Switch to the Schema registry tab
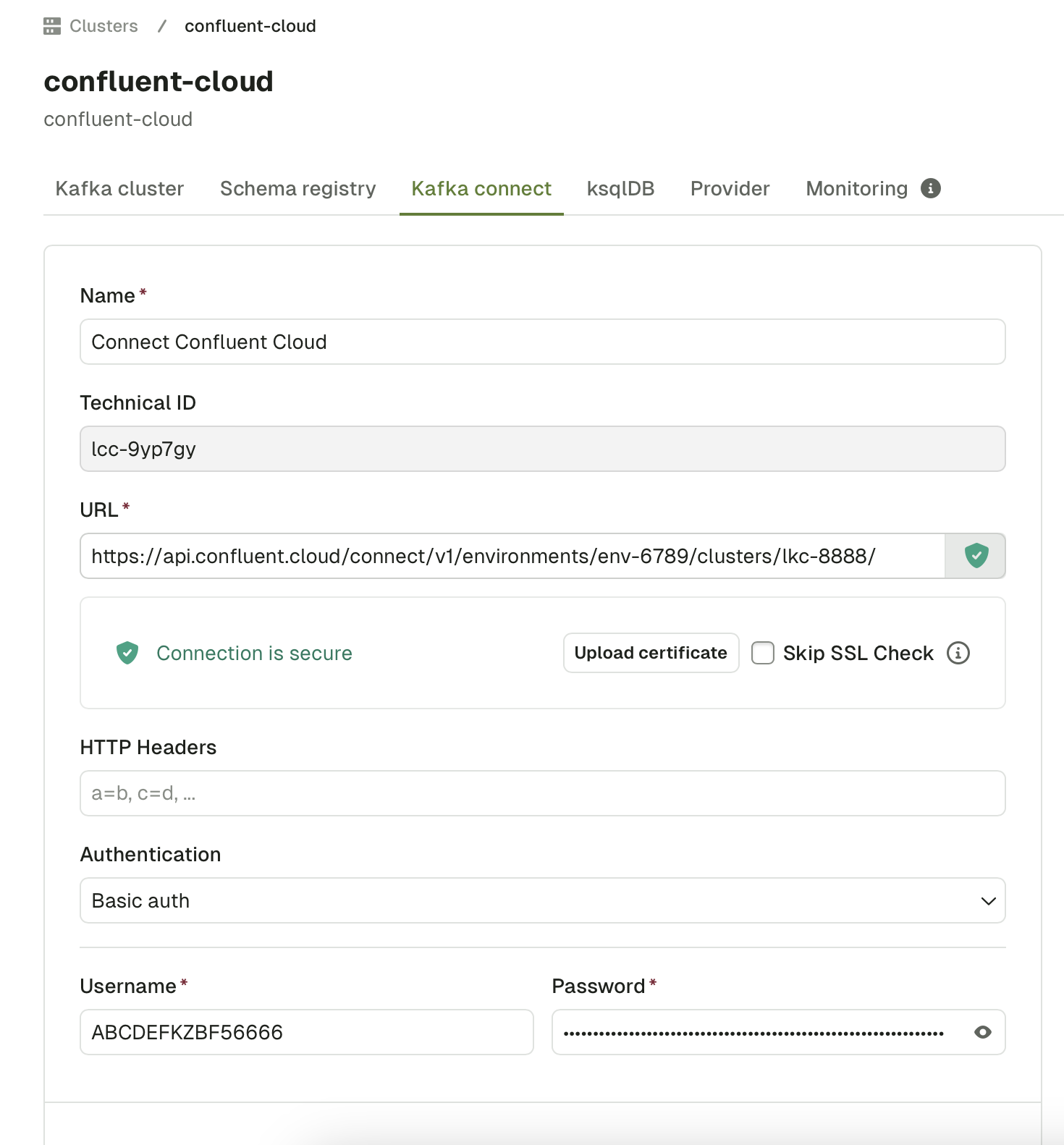The height and width of the screenshot is (1145, 1064). pos(297,189)
